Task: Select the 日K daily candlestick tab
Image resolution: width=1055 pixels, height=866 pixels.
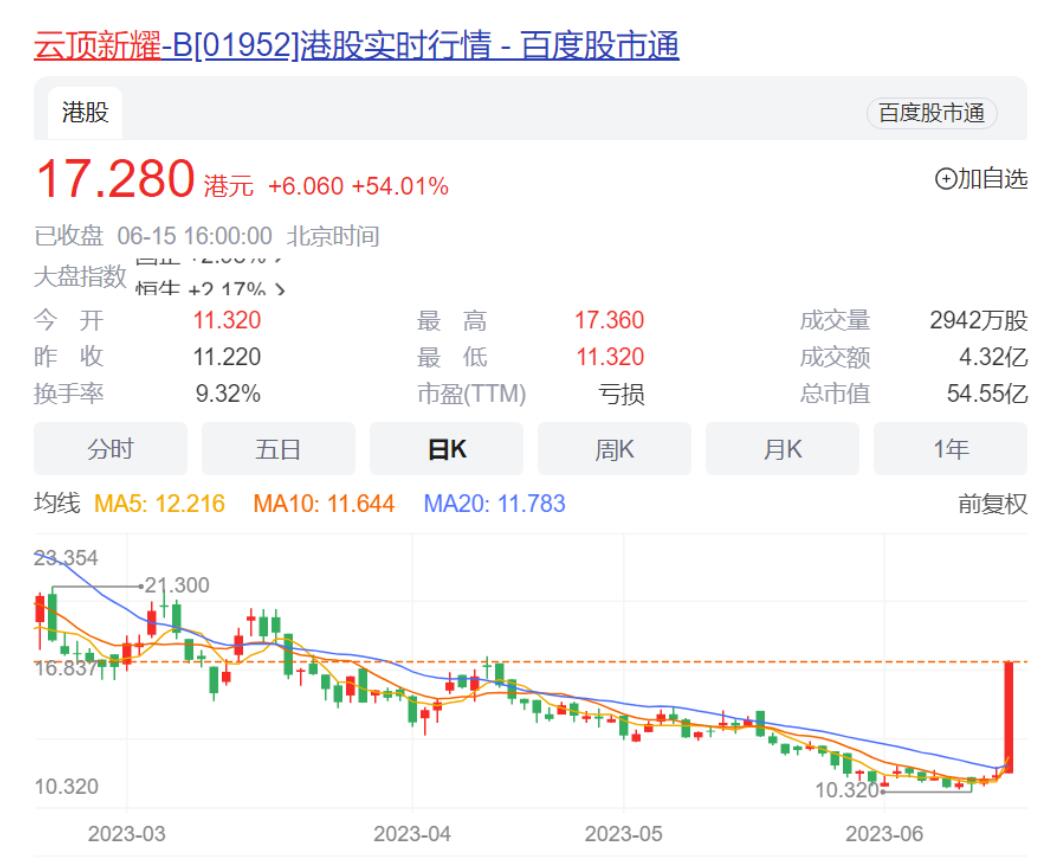Action: [446, 450]
